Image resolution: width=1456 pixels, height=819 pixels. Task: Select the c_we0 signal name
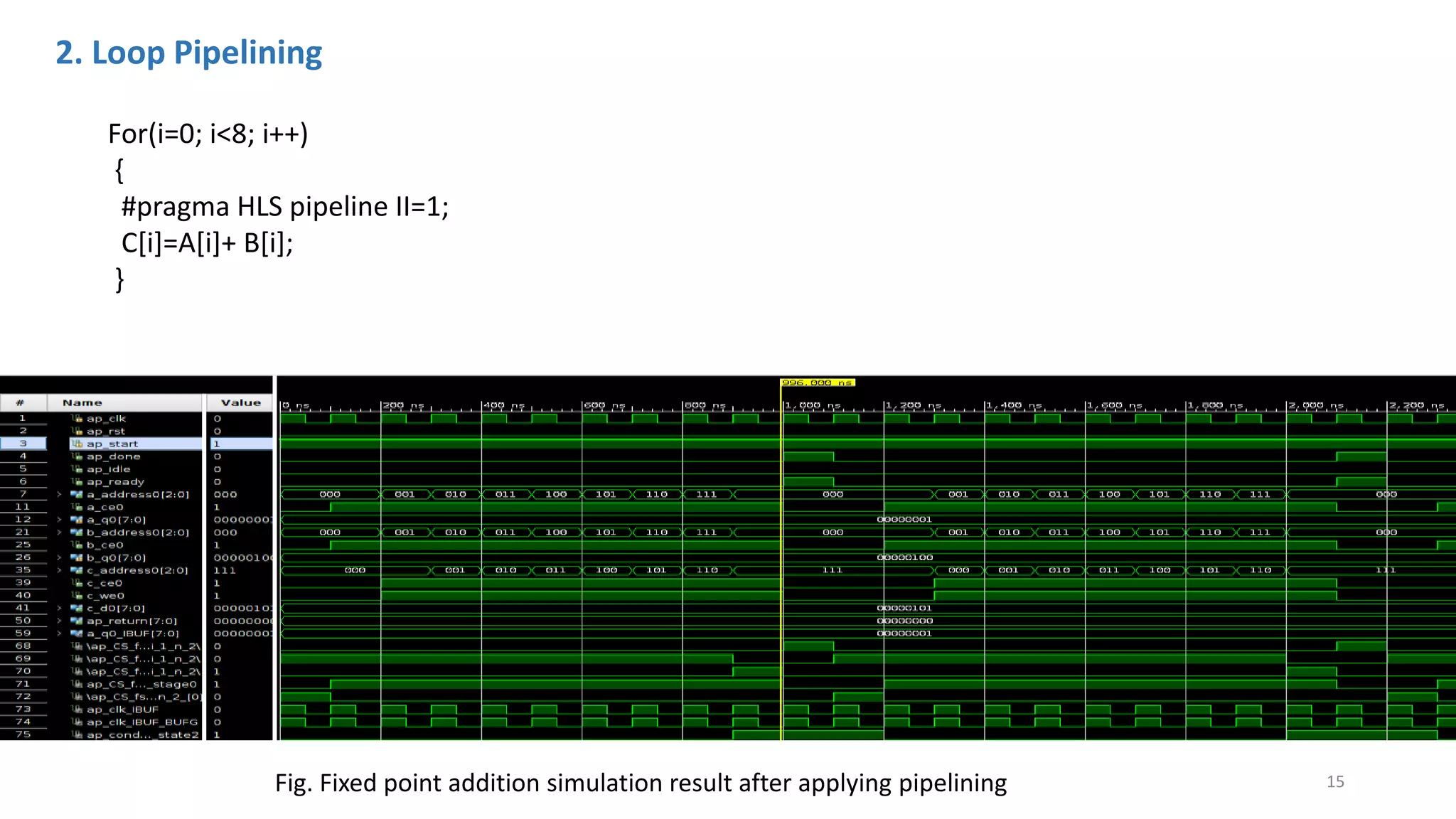click(x=105, y=596)
